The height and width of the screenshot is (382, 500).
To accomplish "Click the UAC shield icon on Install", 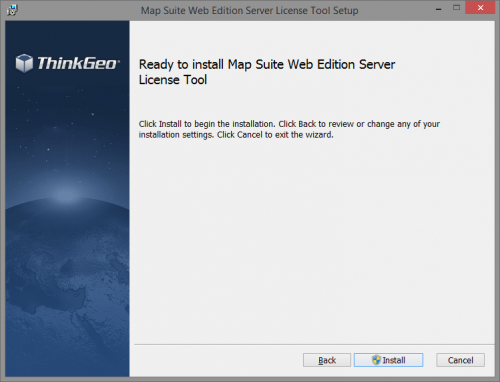I will (376, 360).
